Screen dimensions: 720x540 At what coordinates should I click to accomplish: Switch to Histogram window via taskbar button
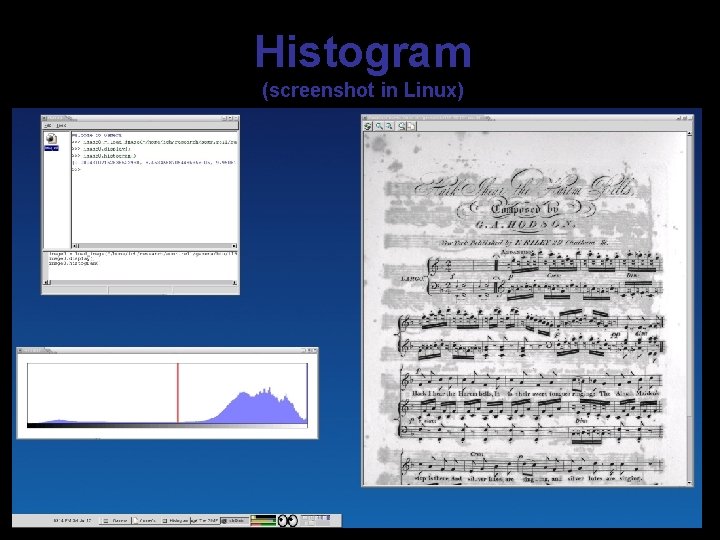click(x=175, y=521)
